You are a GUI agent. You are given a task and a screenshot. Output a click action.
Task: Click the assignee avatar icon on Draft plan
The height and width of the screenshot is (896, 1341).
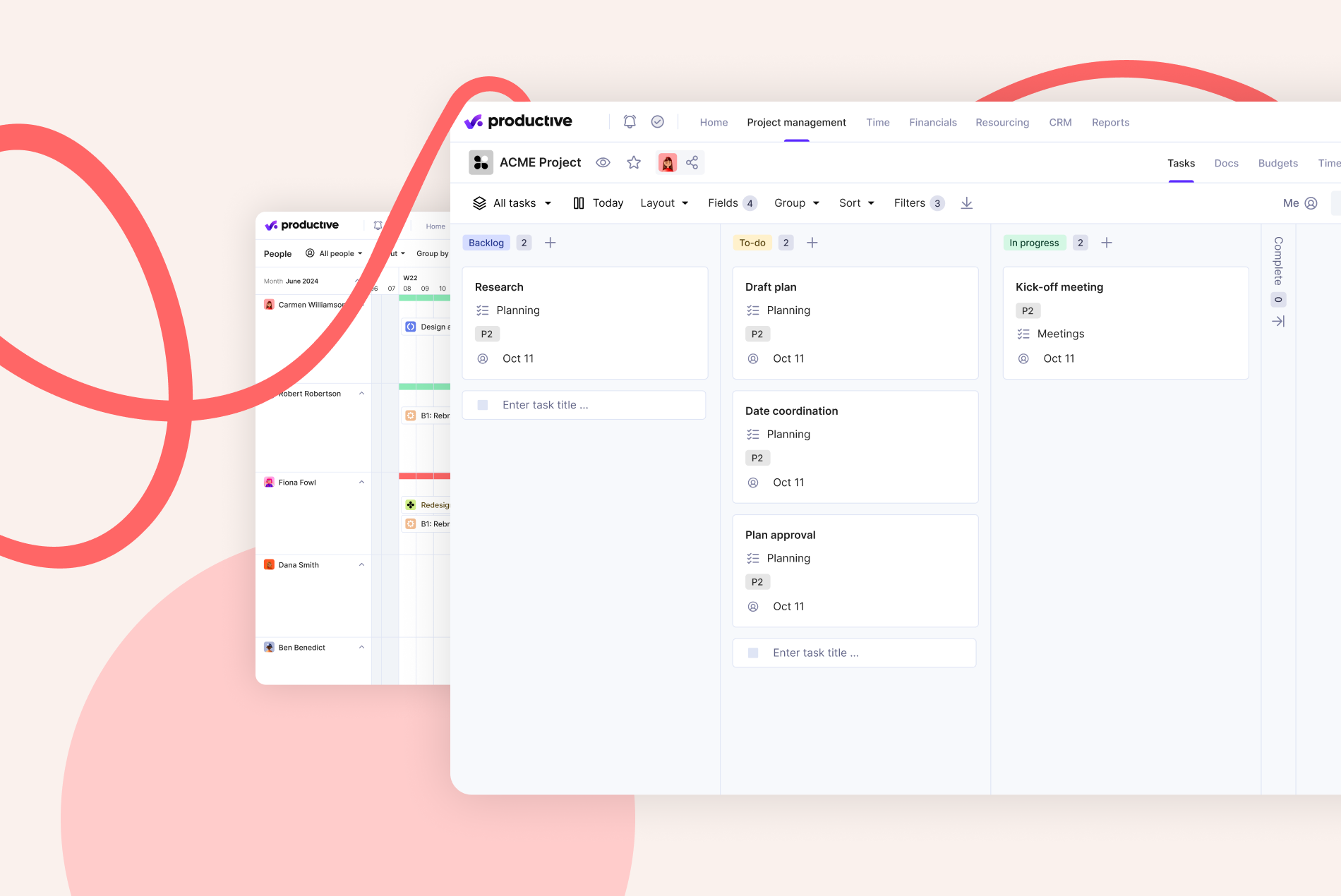coord(753,358)
